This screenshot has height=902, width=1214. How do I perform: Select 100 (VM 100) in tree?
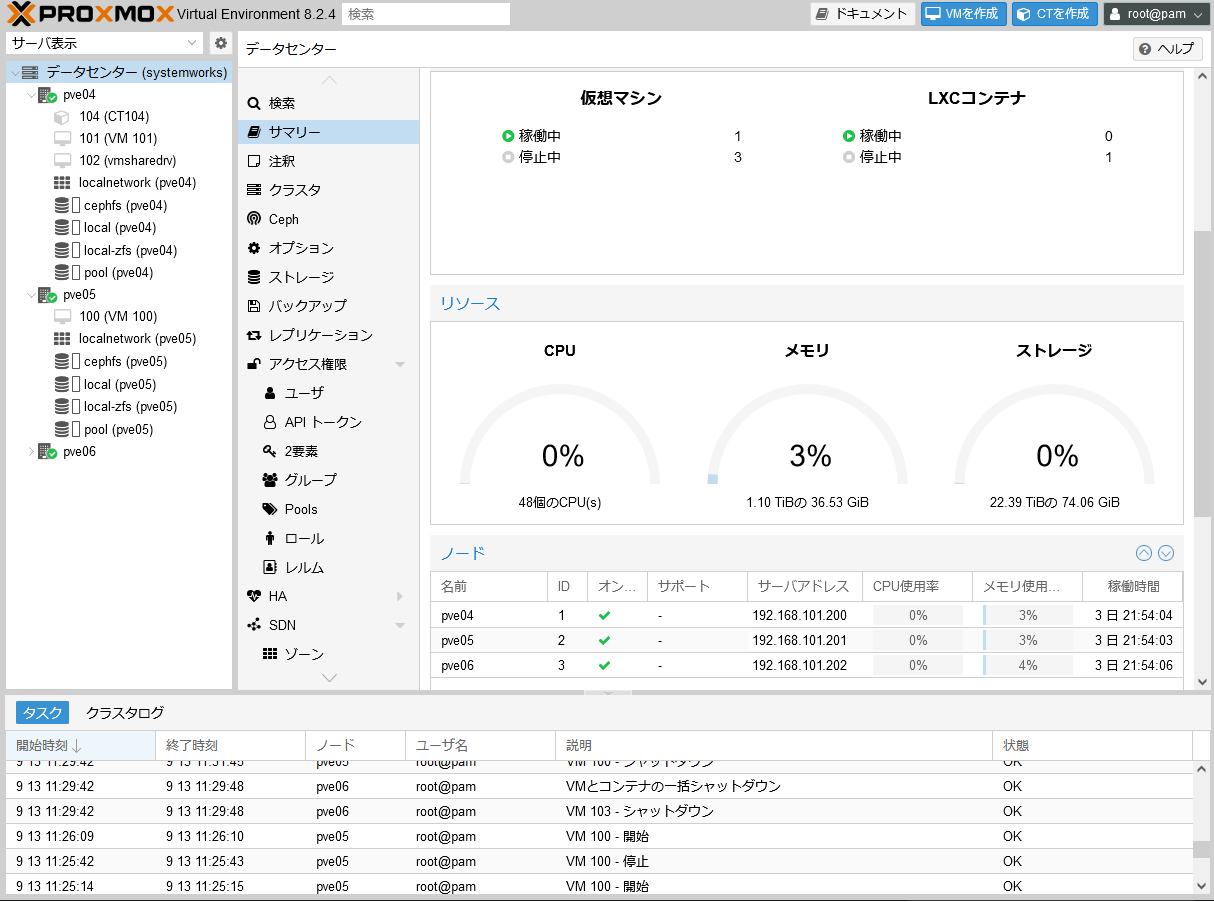coord(118,317)
